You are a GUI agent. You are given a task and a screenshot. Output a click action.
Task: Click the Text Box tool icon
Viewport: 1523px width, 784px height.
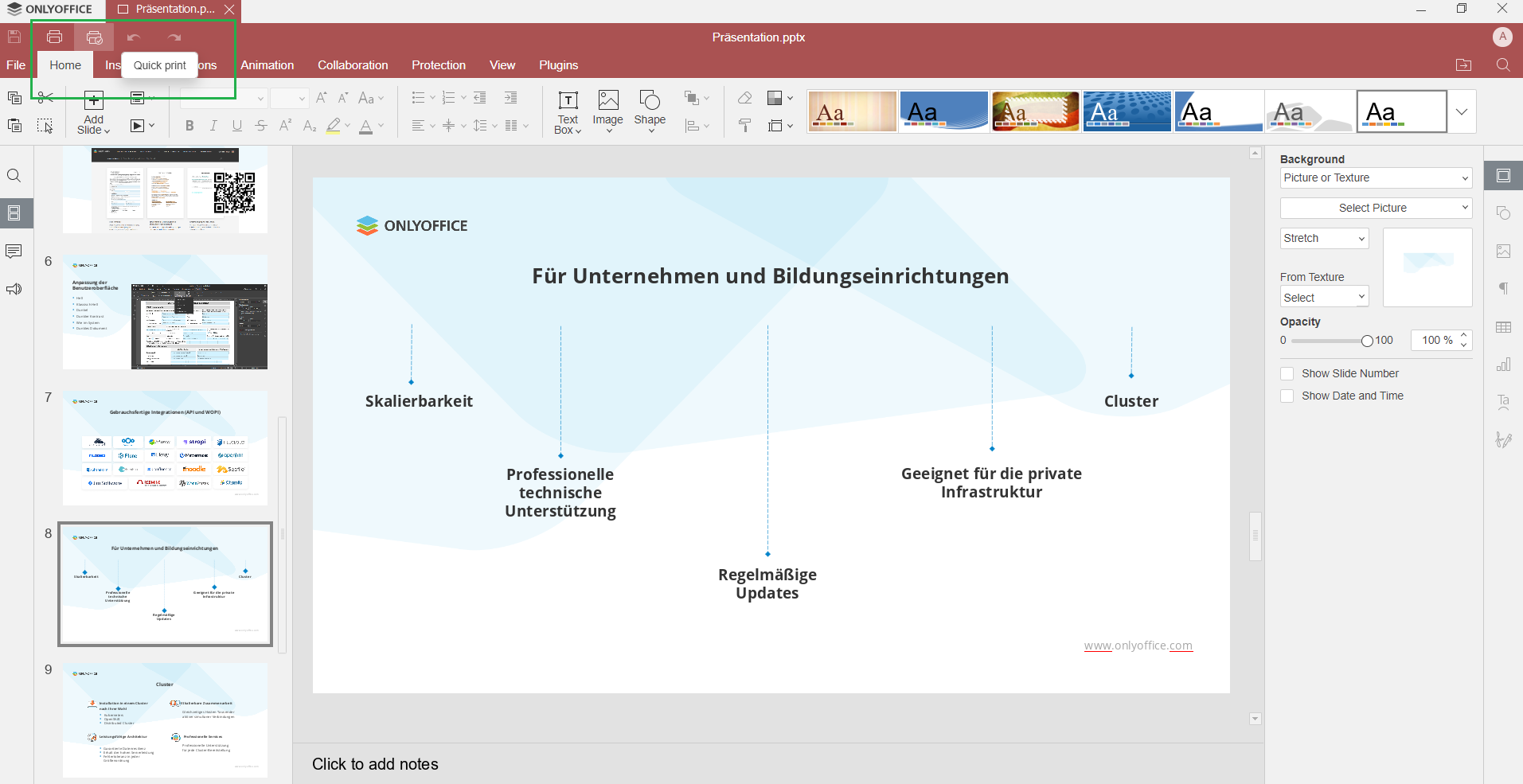(x=568, y=100)
